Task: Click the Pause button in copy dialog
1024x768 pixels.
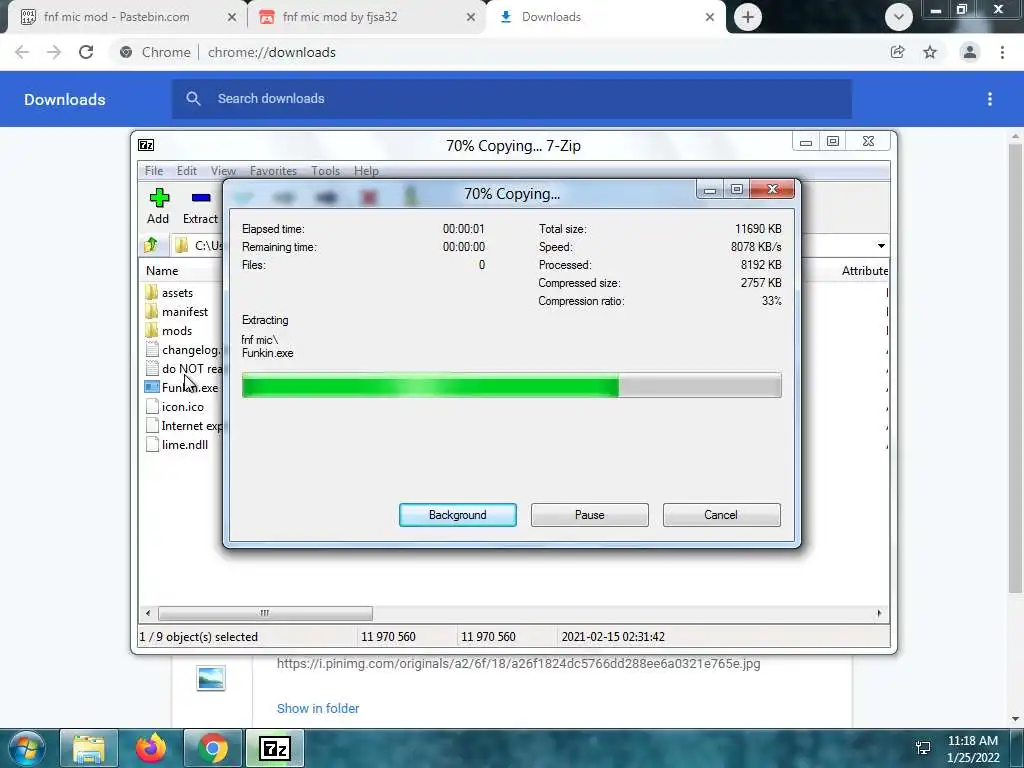Action: tap(590, 515)
